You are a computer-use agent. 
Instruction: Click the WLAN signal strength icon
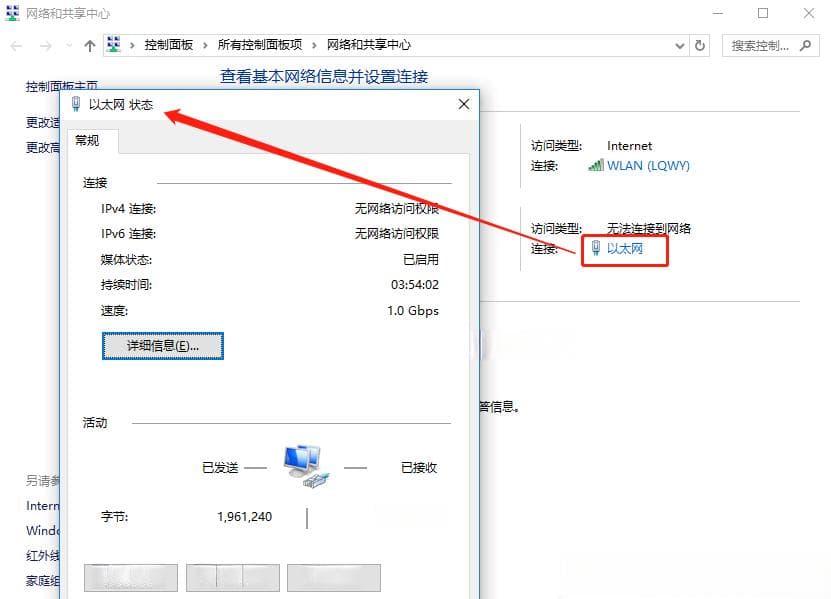click(596, 165)
